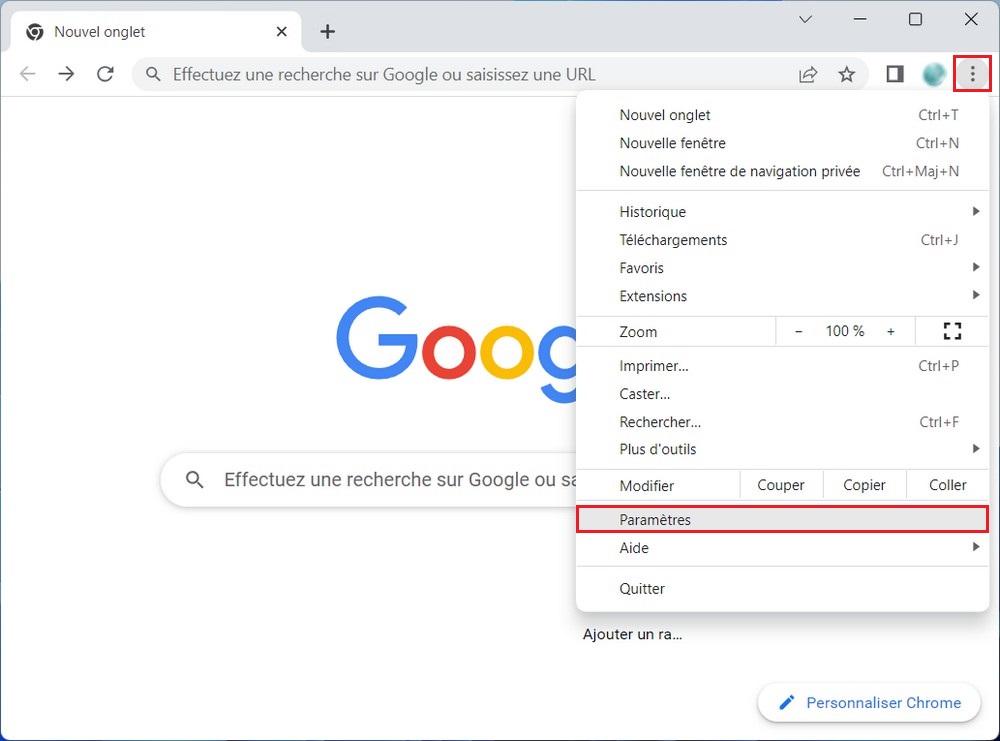The width and height of the screenshot is (1000, 741).
Task: Click the Google search box on the page
Action: coord(369,480)
